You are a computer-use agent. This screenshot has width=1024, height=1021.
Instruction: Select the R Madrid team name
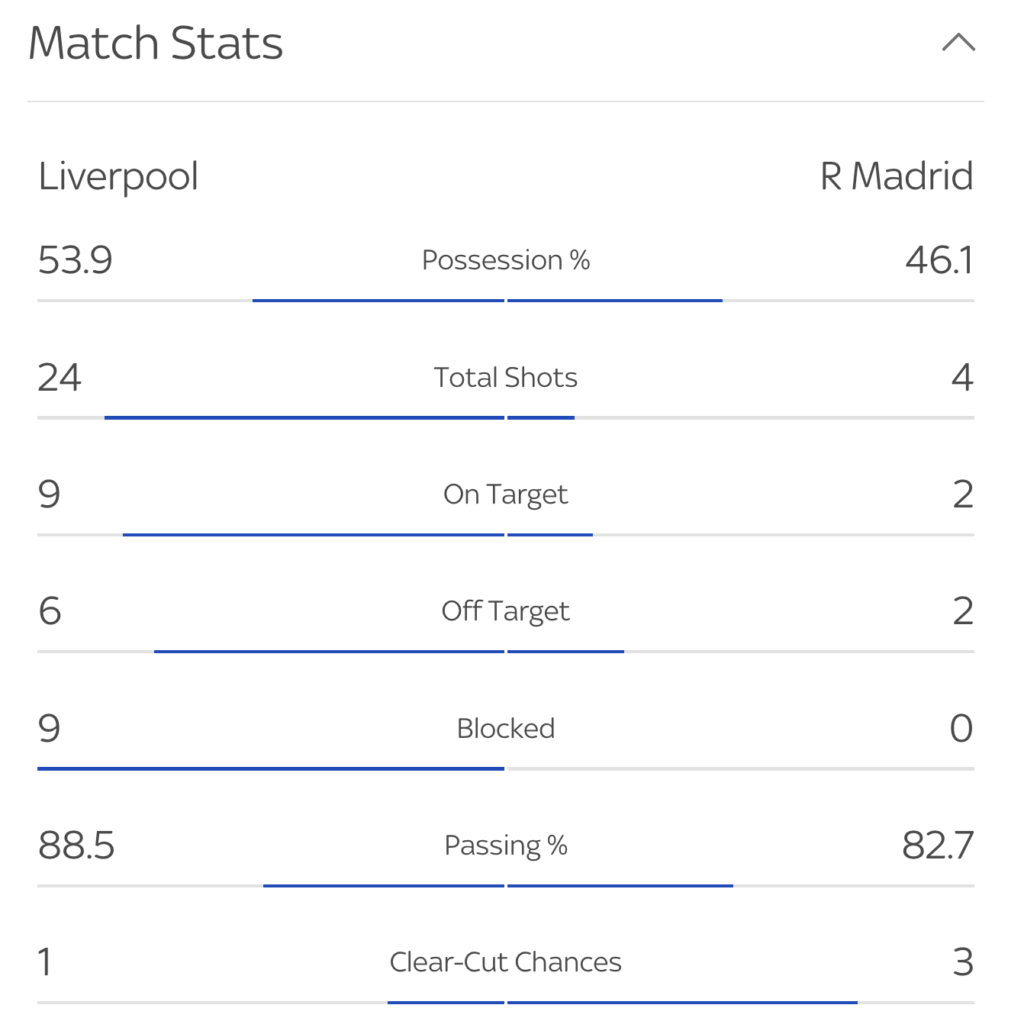tap(897, 176)
